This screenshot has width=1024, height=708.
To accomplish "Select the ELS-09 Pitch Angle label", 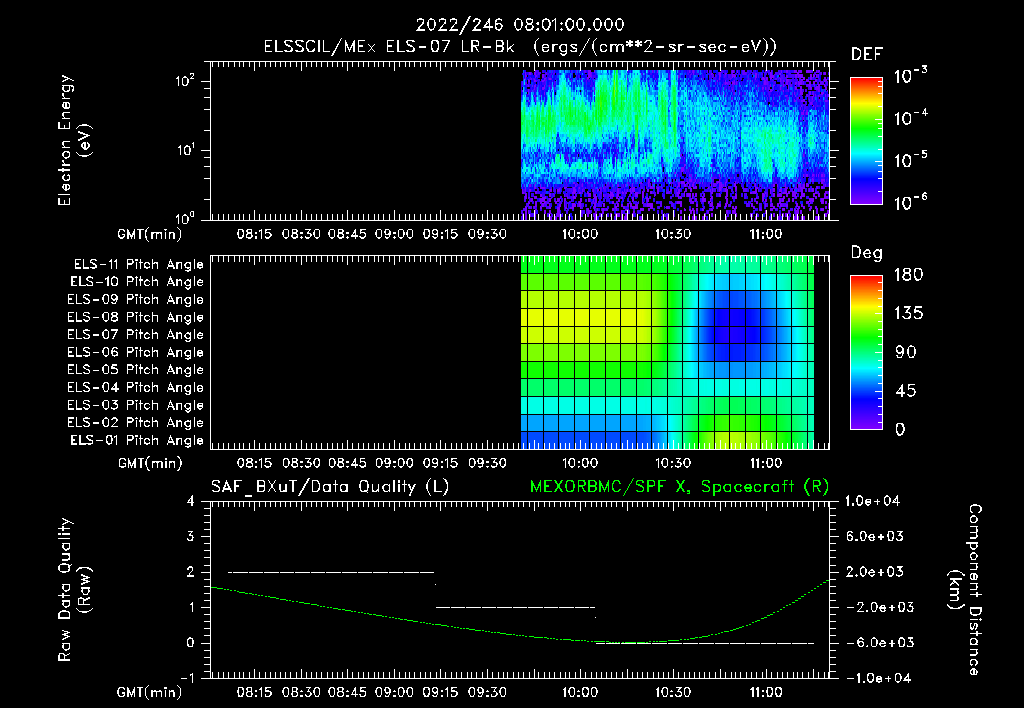I will click(136, 300).
